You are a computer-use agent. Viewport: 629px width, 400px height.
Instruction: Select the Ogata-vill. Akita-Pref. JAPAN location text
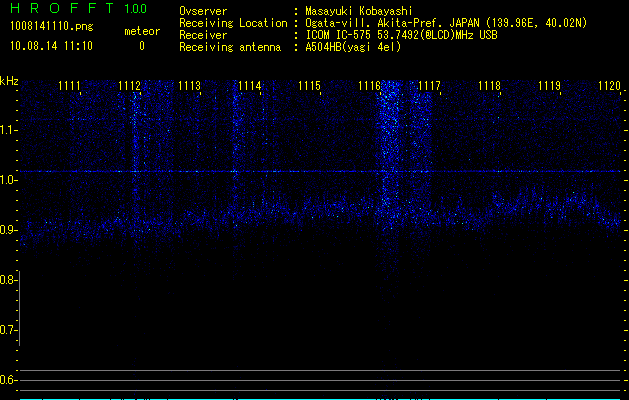point(446,23)
